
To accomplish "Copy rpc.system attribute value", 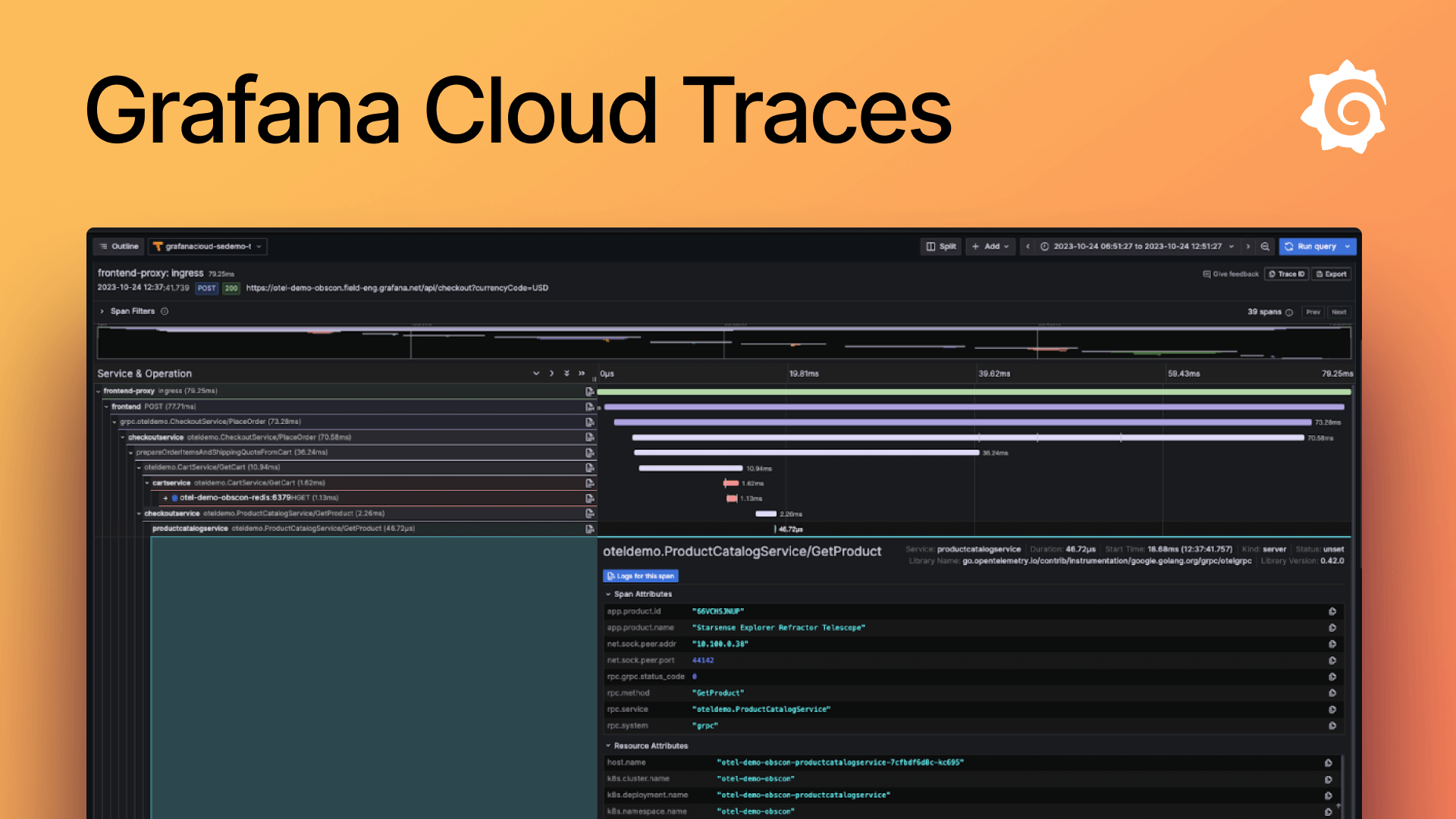I will [x=1332, y=726].
